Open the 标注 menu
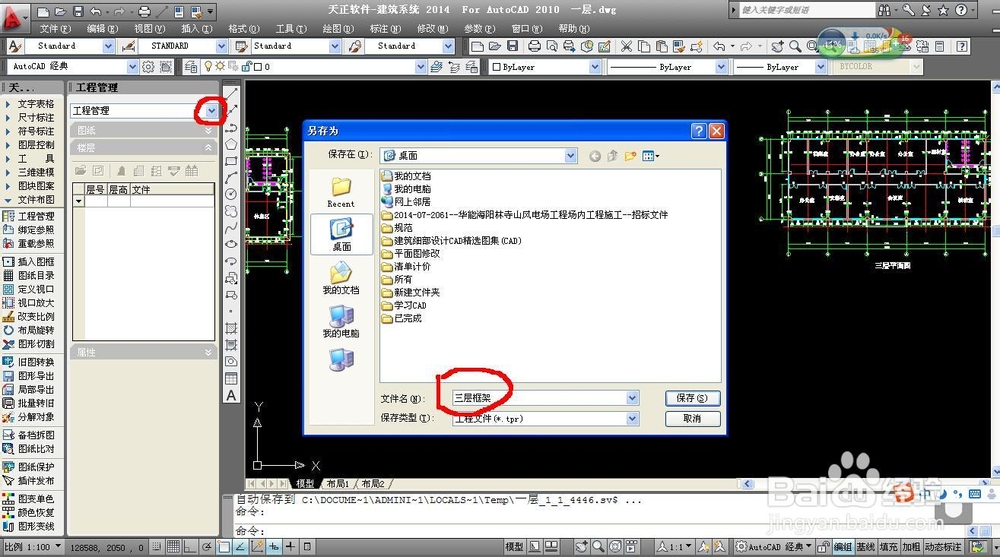 click(x=385, y=29)
